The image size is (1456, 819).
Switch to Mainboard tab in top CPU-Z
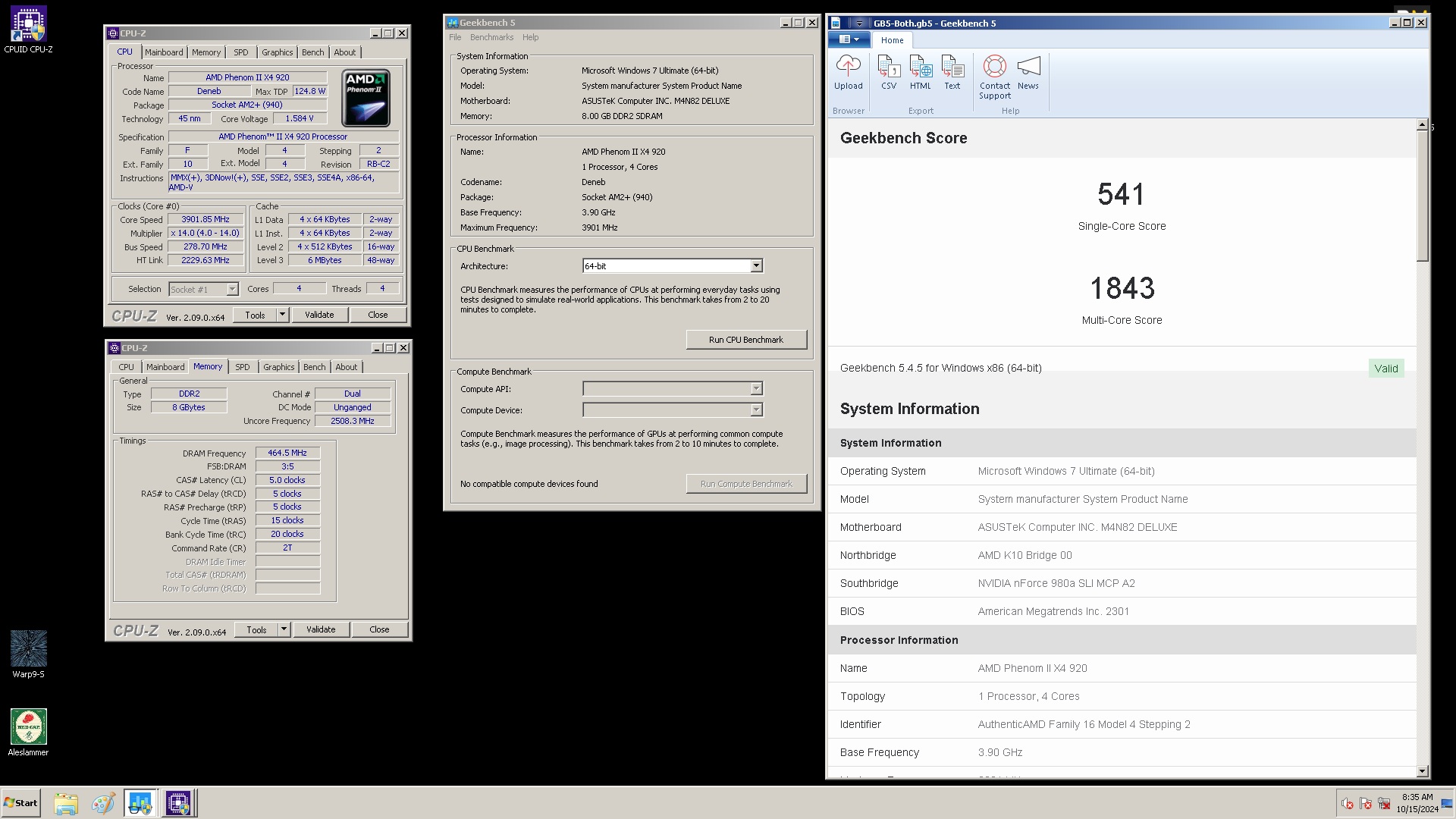click(x=164, y=52)
